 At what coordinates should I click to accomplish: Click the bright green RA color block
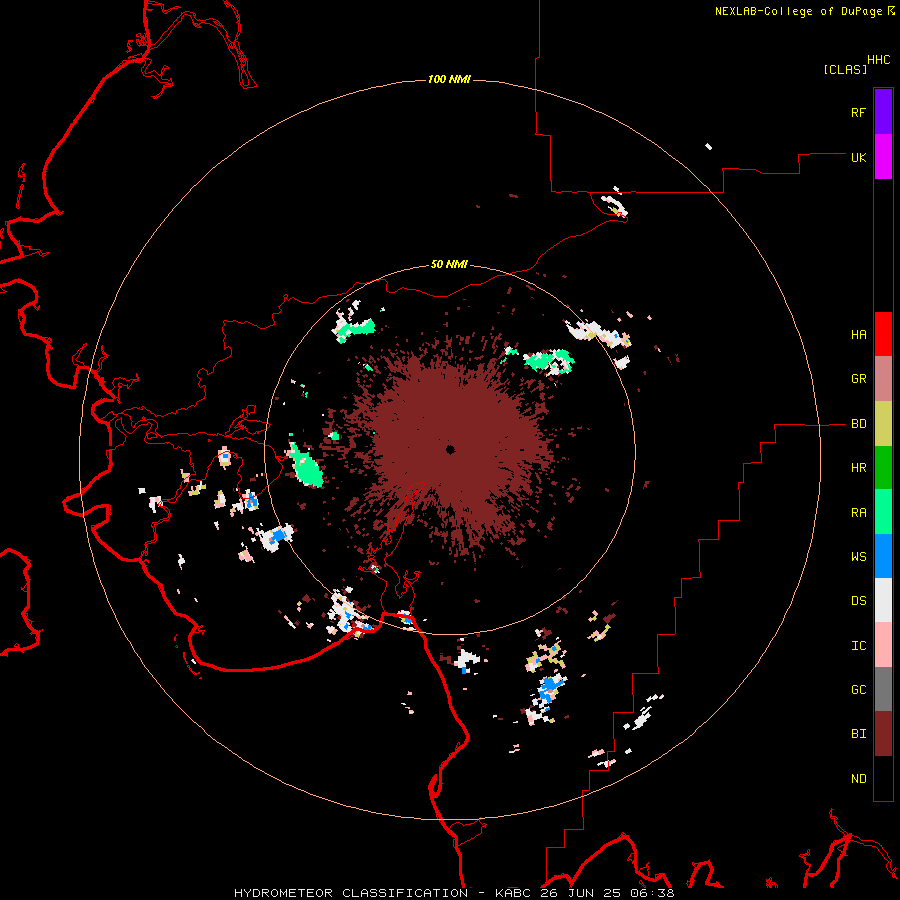point(883,512)
